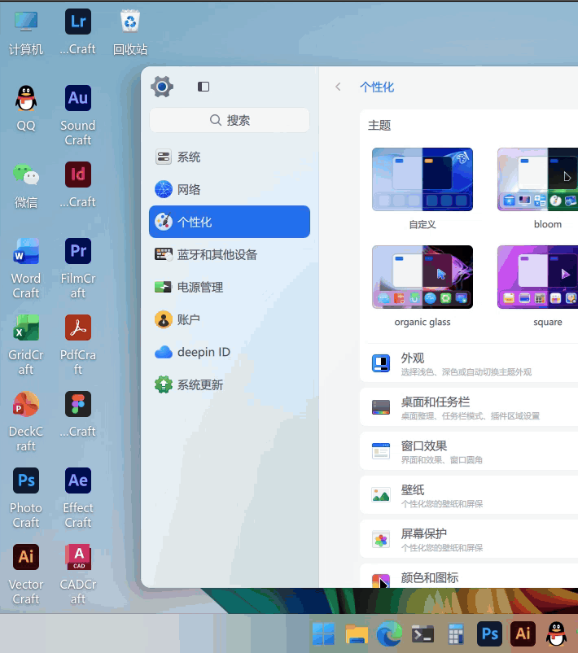Open Ai app from taskbar

[523, 634]
